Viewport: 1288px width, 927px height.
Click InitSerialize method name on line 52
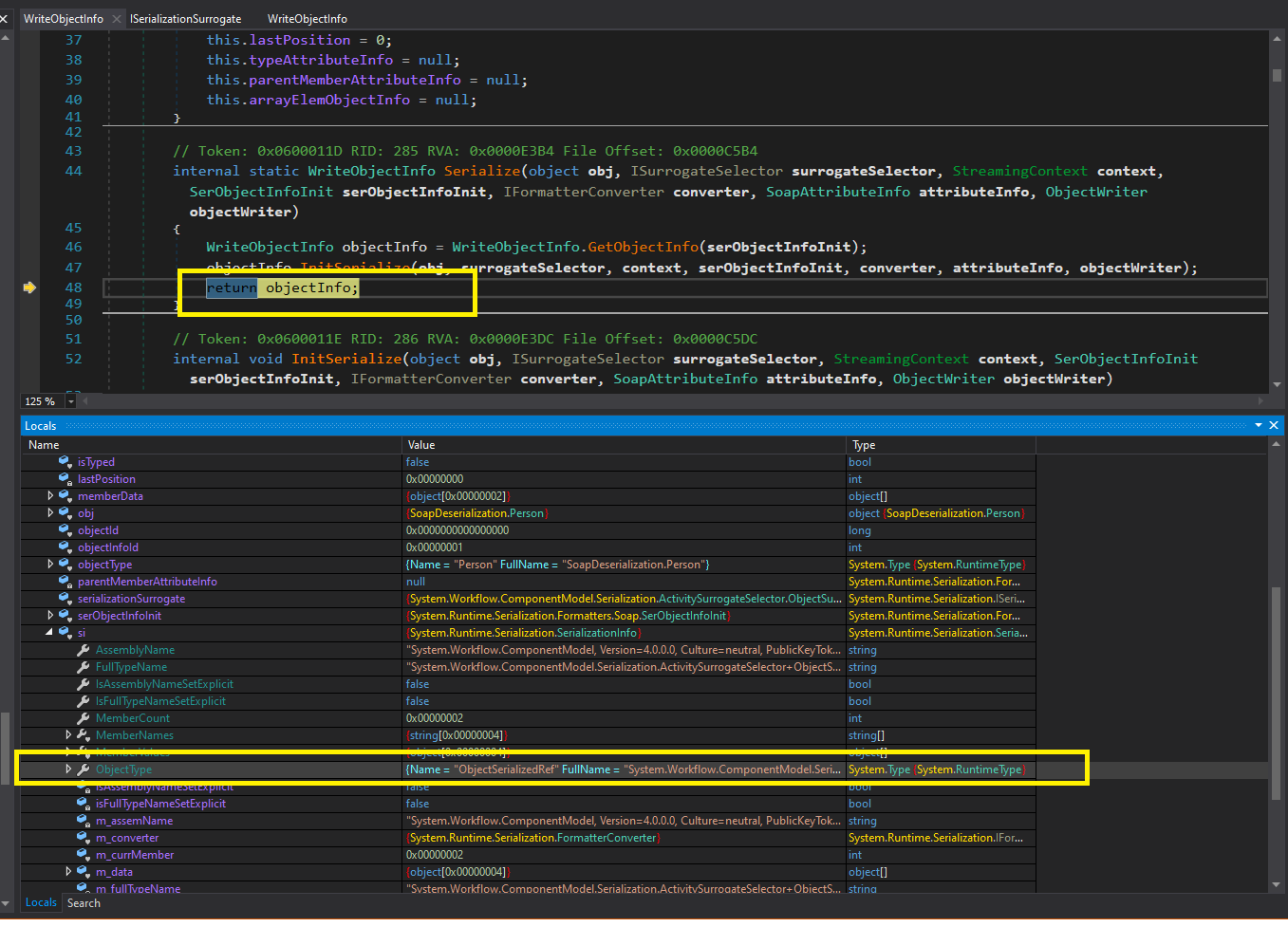click(346, 359)
